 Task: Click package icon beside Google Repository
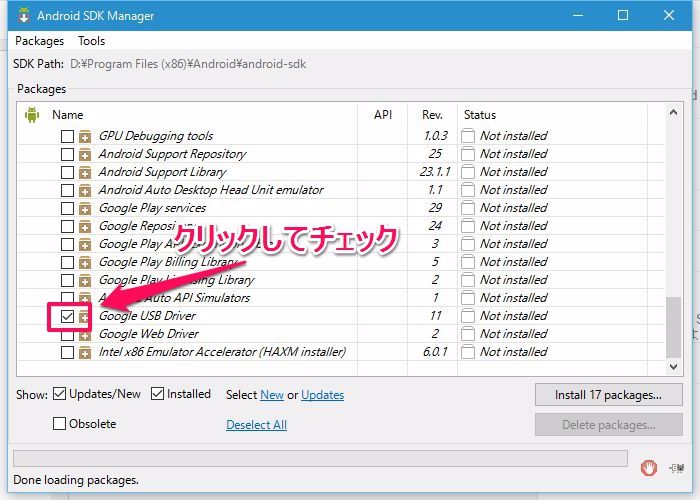[x=85, y=226]
